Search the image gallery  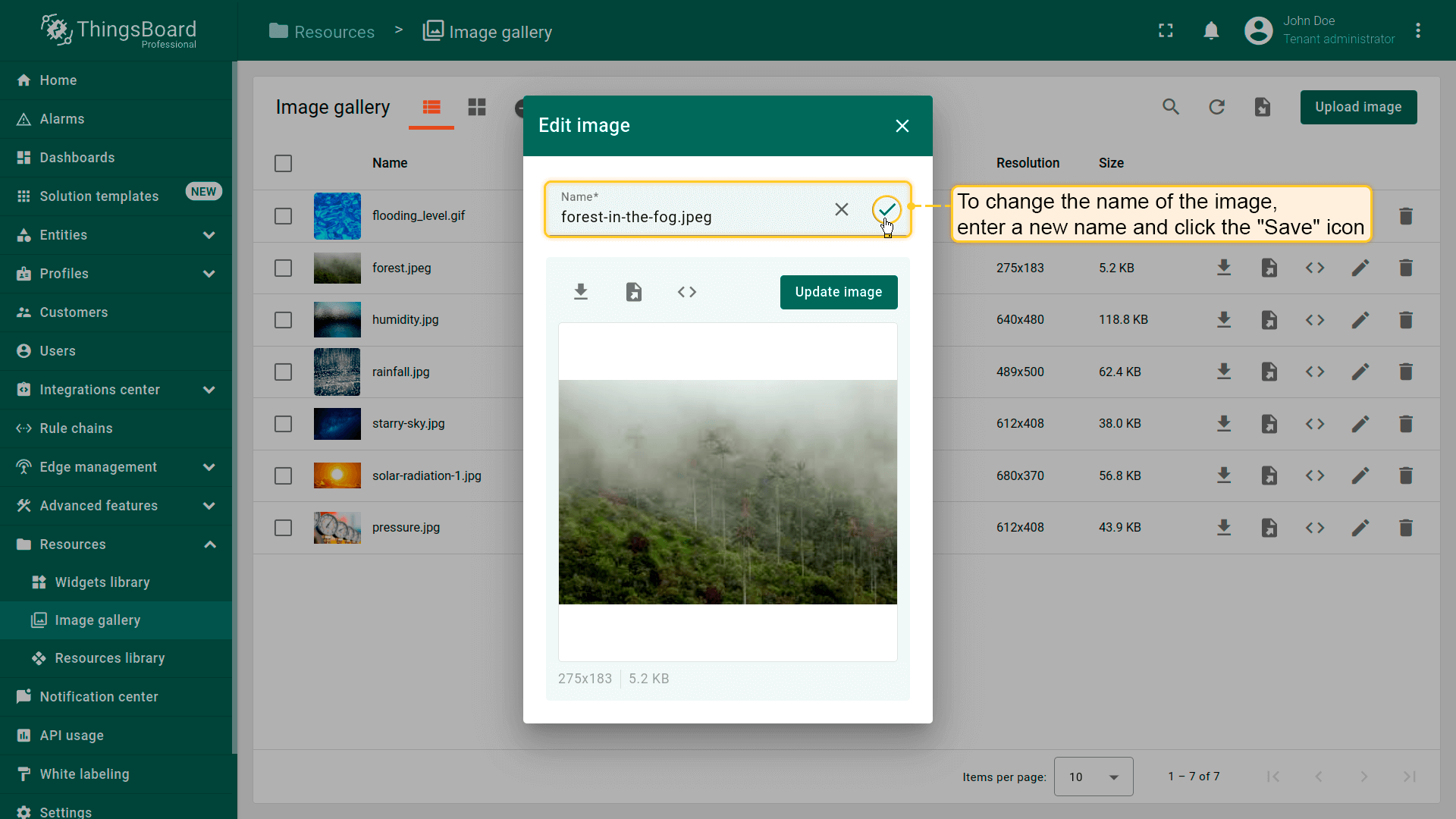tap(1171, 107)
